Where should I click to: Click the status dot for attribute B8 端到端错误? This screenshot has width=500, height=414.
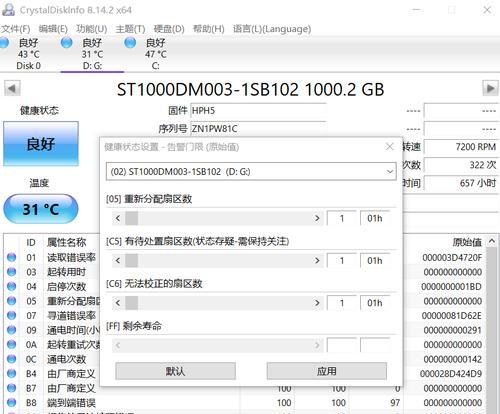11,402
